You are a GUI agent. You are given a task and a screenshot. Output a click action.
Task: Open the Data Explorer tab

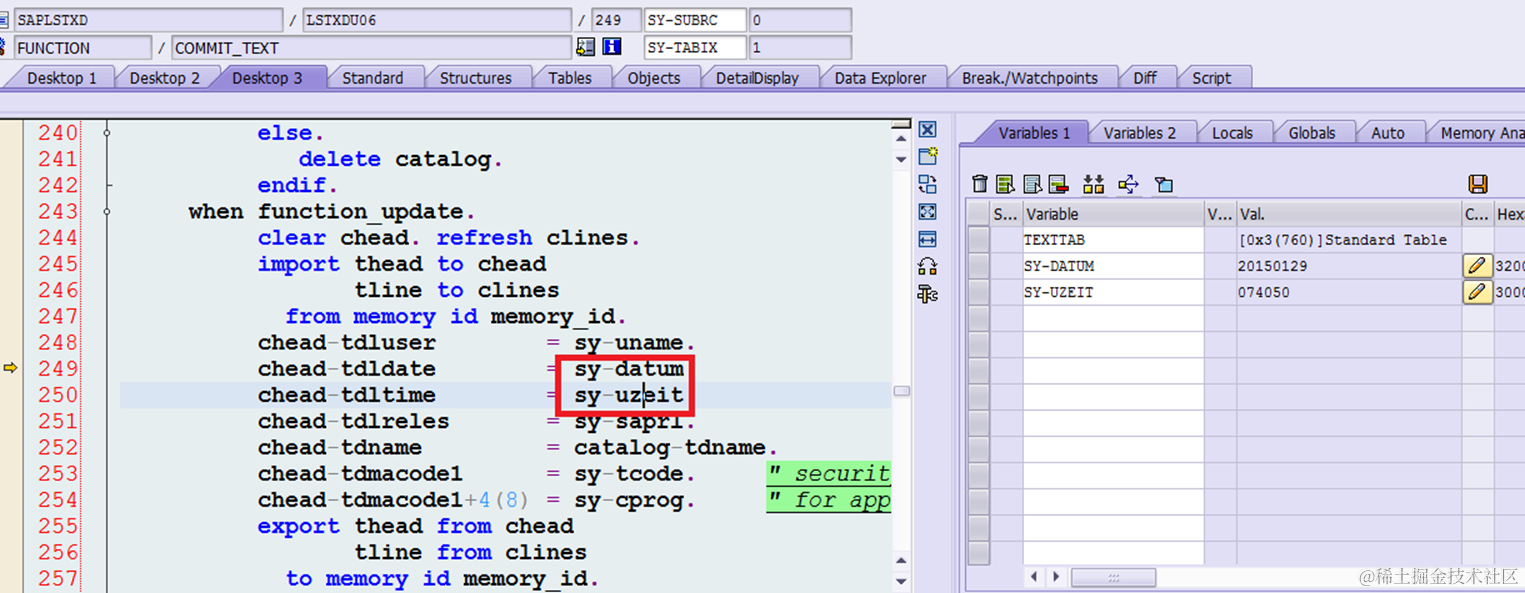(x=881, y=78)
